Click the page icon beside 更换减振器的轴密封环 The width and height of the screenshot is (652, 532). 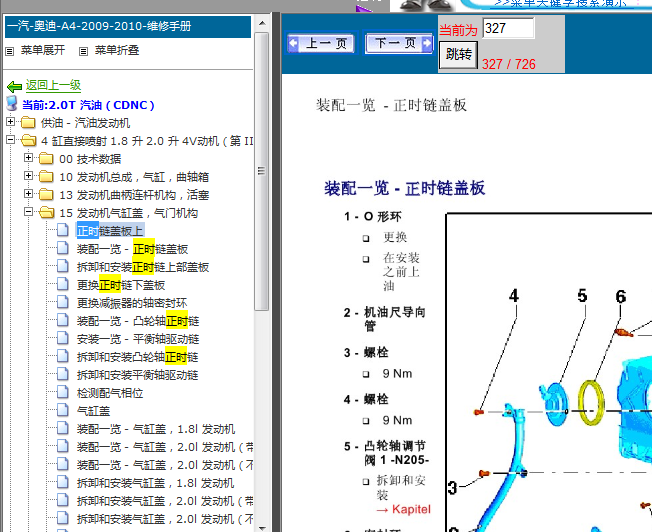click(63, 302)
